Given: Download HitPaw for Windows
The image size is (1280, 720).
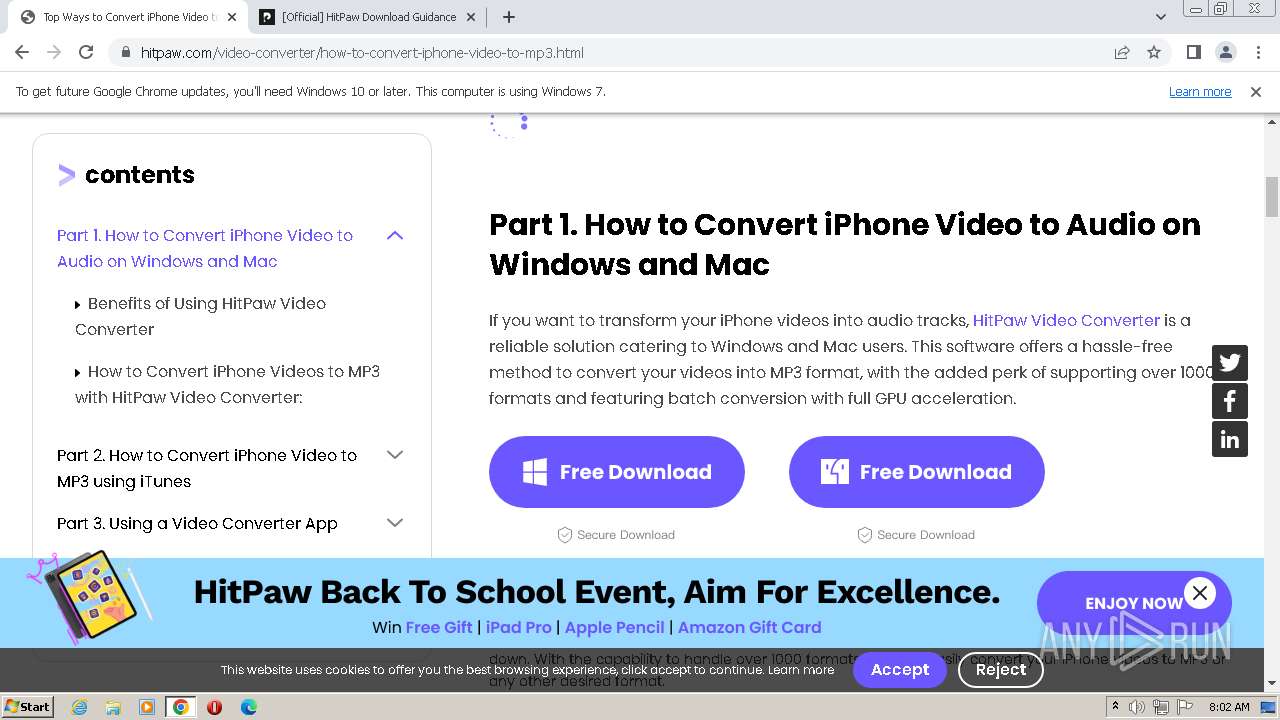Looking at the screenshot, I should 617,472.
